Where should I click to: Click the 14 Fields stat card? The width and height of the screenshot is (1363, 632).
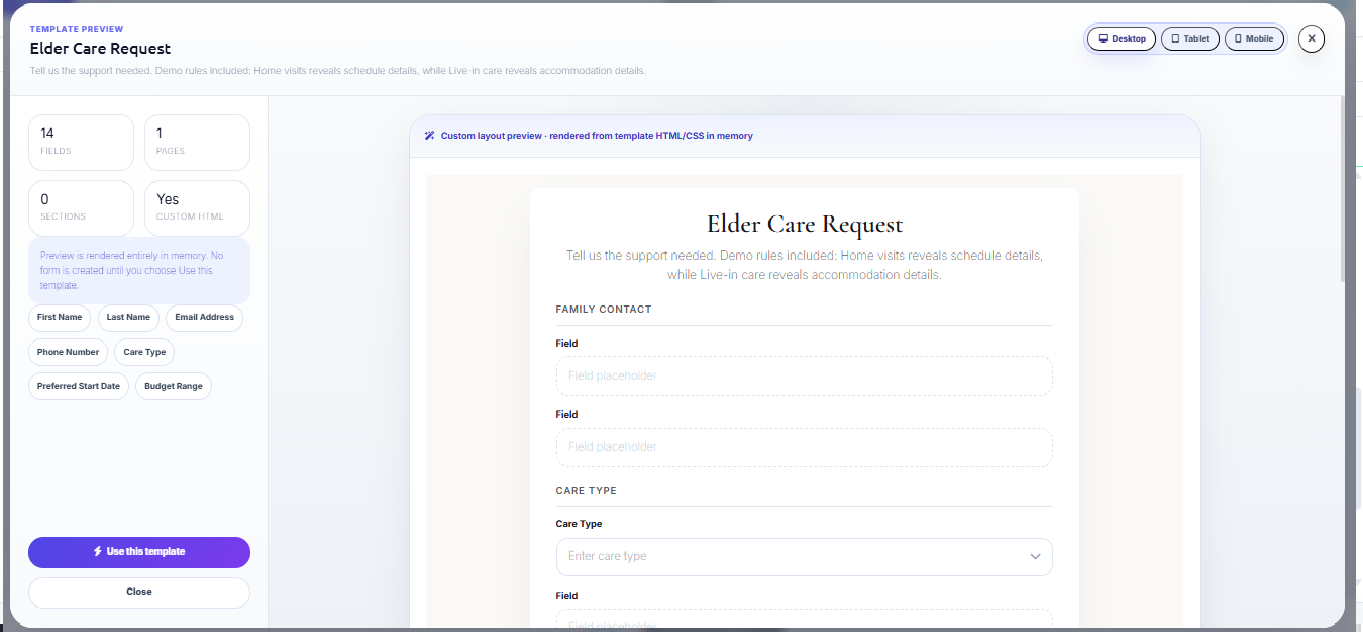coord(80,142)
